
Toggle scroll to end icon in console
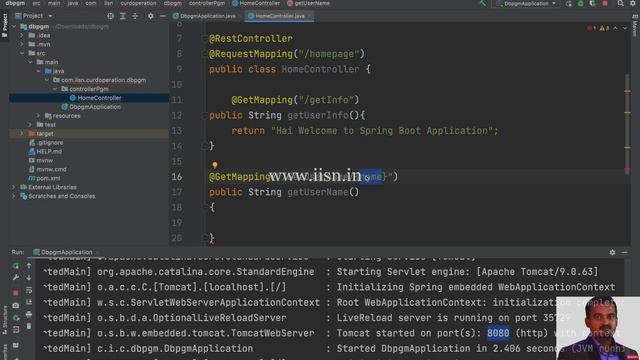29,302
